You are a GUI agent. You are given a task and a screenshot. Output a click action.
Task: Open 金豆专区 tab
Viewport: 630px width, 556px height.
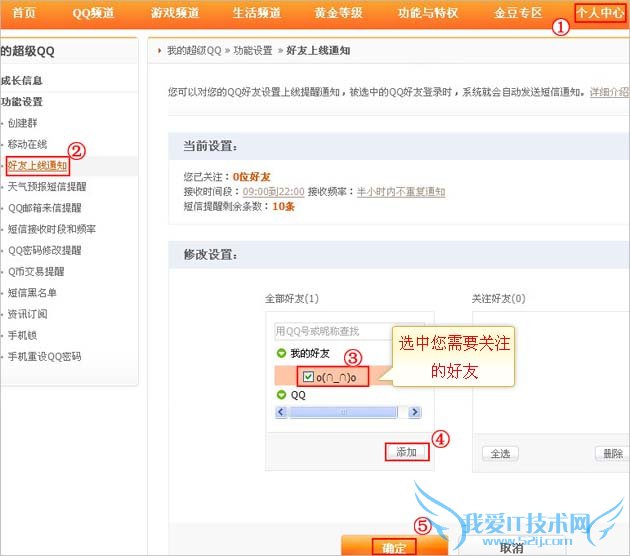(518, 13)
